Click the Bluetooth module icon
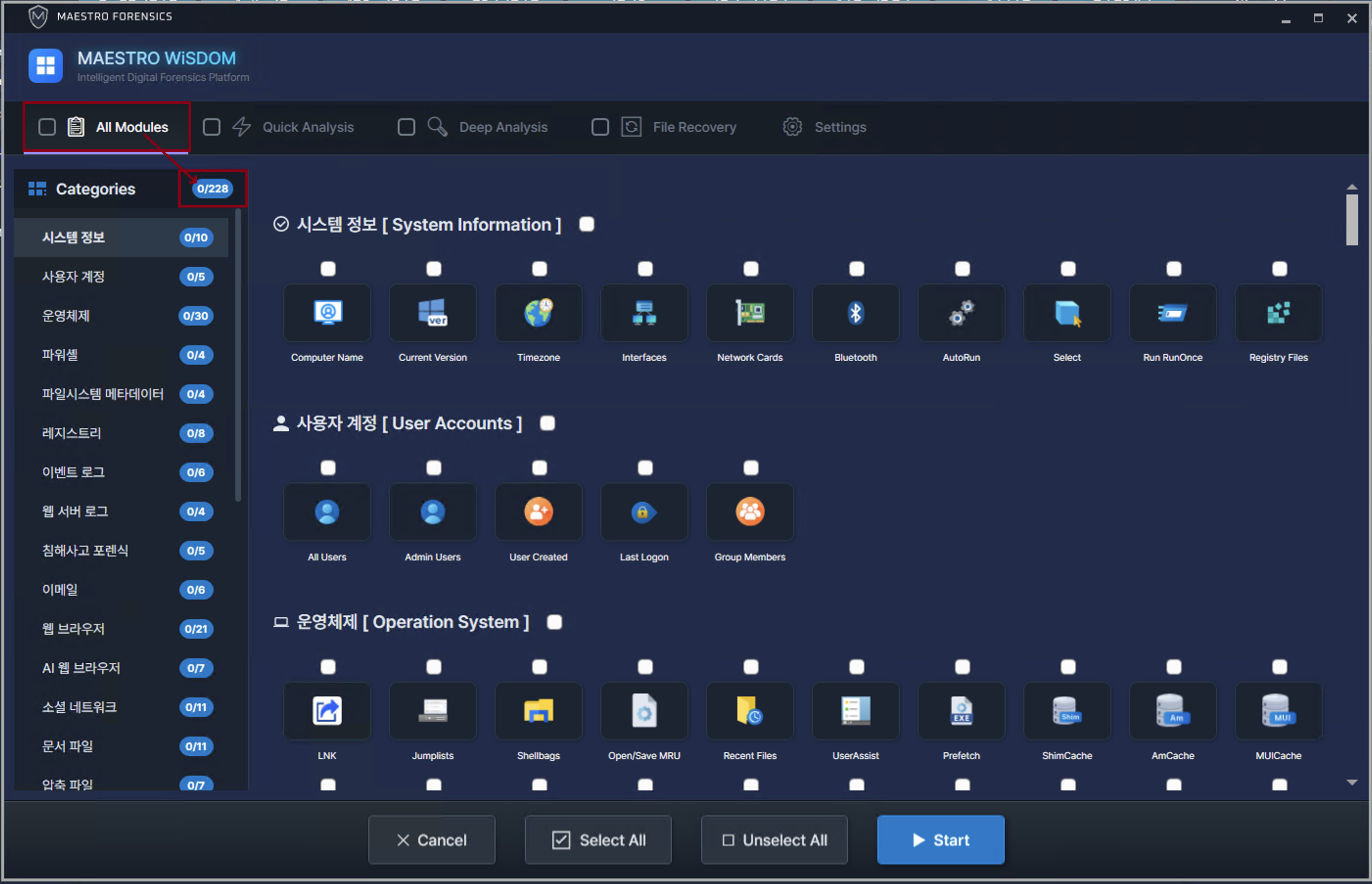Viewport: 1372px width, 884px height. pos(855,313)
